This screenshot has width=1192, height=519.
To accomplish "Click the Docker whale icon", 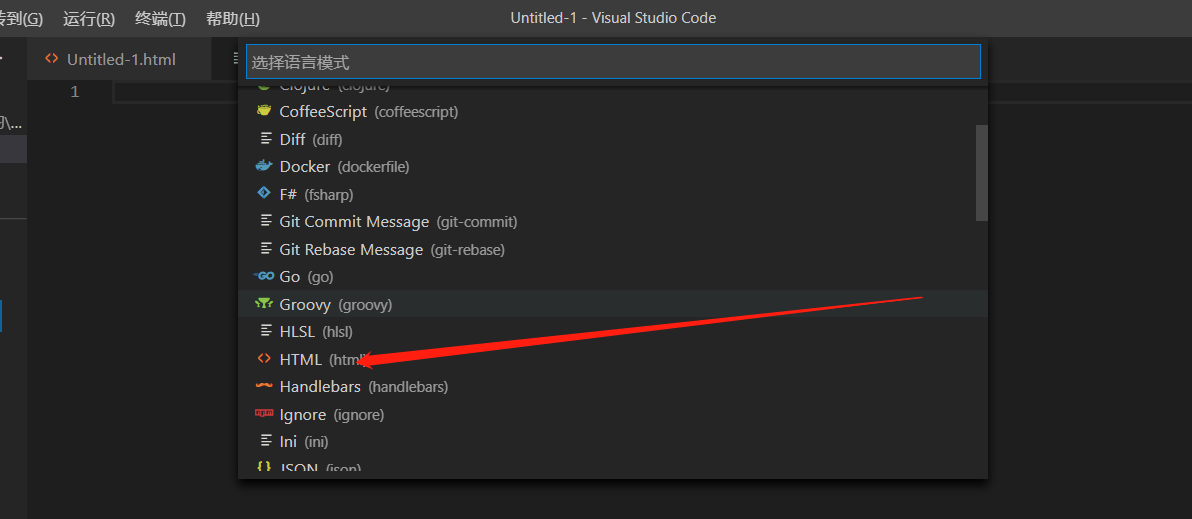I will (264, 166).
